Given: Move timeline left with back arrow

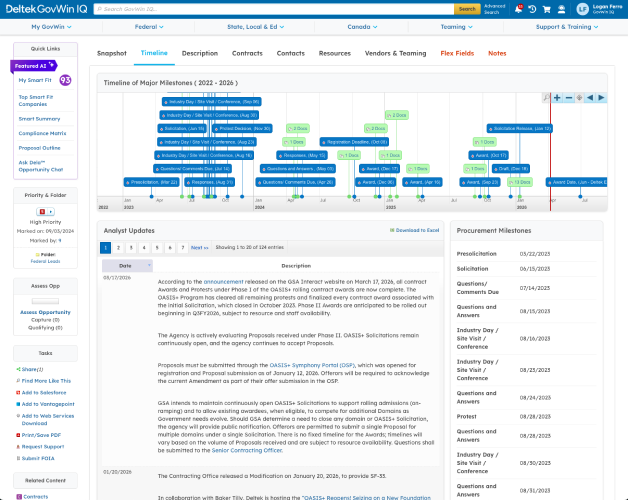Looking at the screenshot, I should point(590,98).
